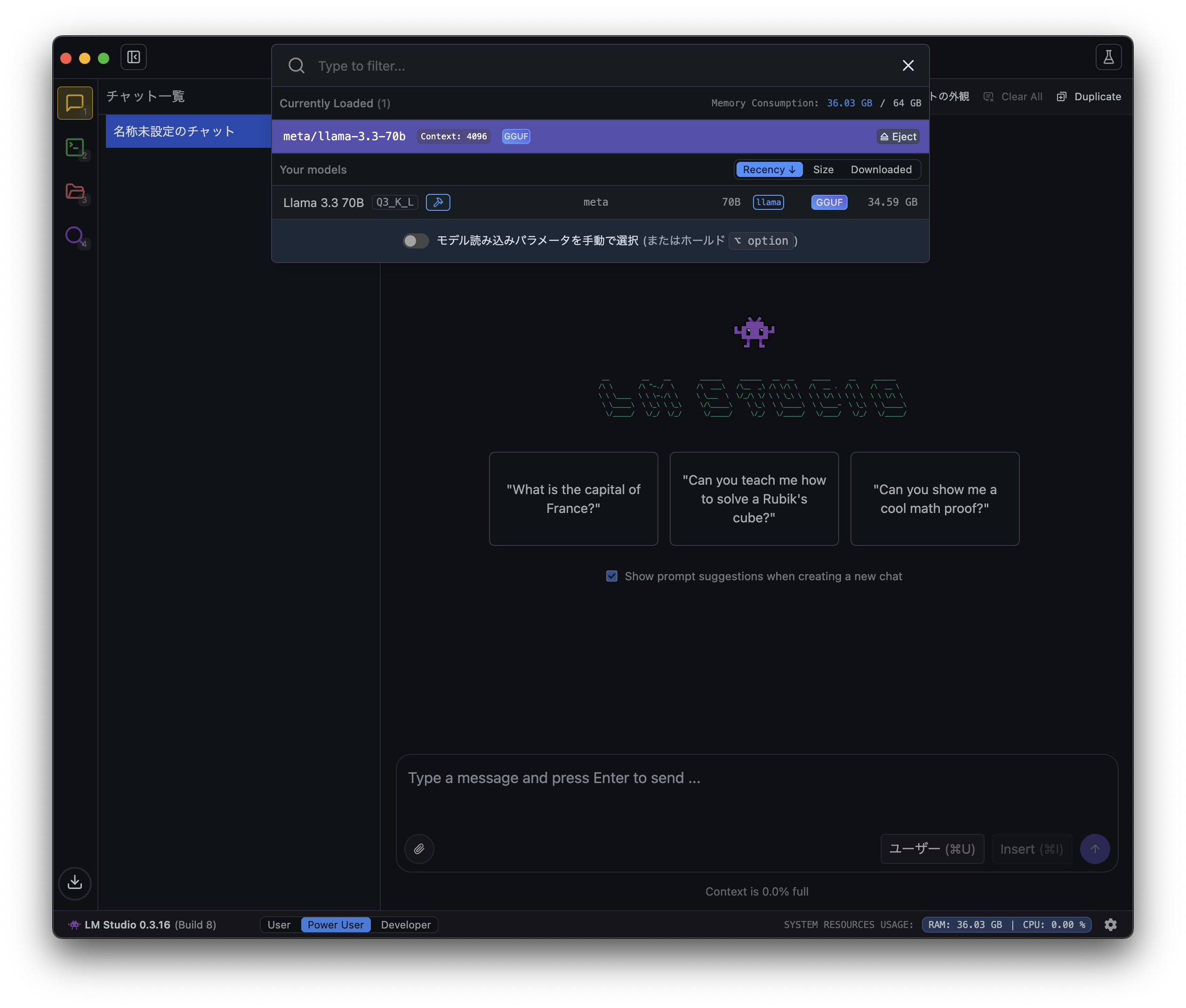The image size is (1186, 1008).
Task: Eject the loaded llama-3.3-70b model
Action: click(898, 136)
